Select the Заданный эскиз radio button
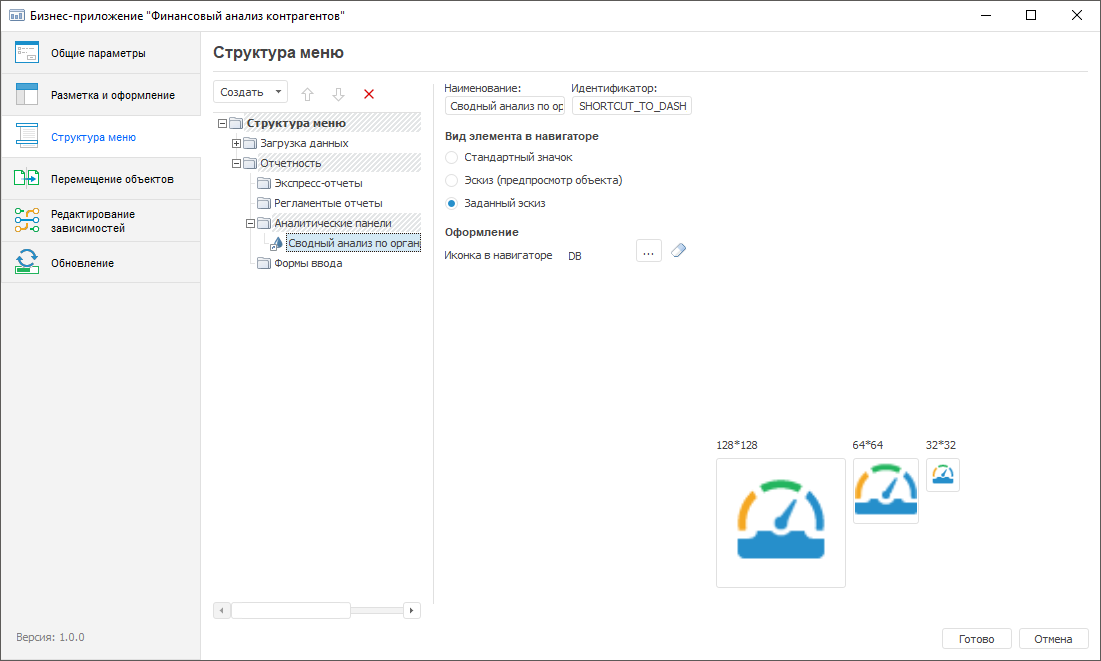Screen dimensions: 1101x661 tap(451, 204)
